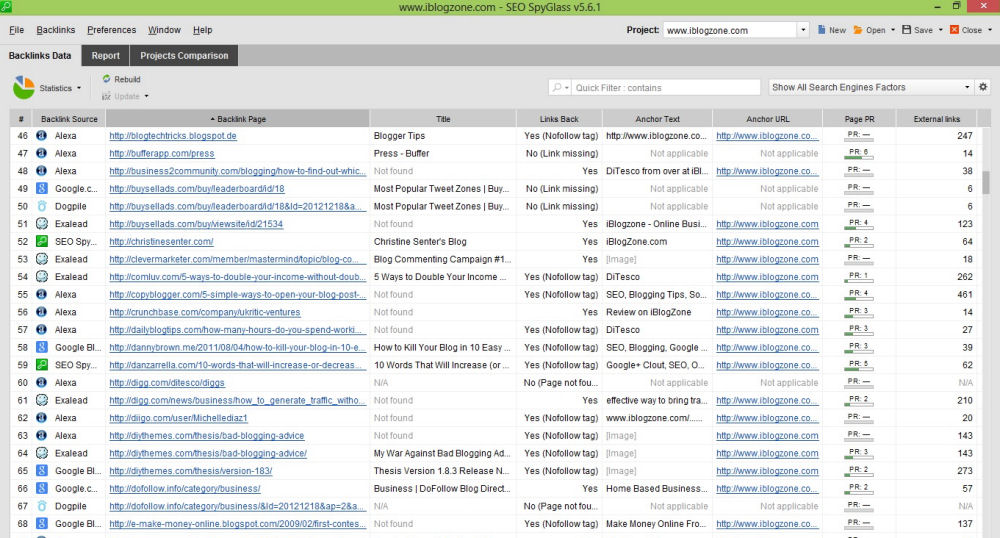1000x538 pixels.
Task: Click the SEO SpyGlass icon in row 52
Action: [x=41, y=242]
